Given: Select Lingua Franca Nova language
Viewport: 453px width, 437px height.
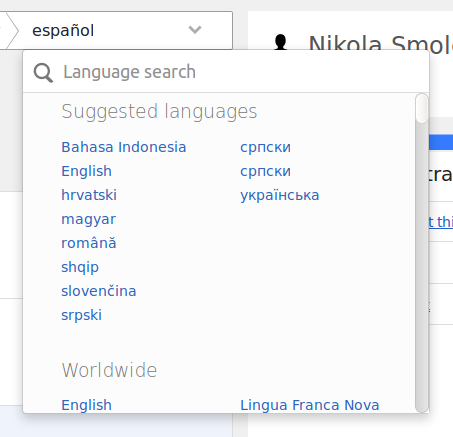Looking at the screenshot, I should pos(310,405).
